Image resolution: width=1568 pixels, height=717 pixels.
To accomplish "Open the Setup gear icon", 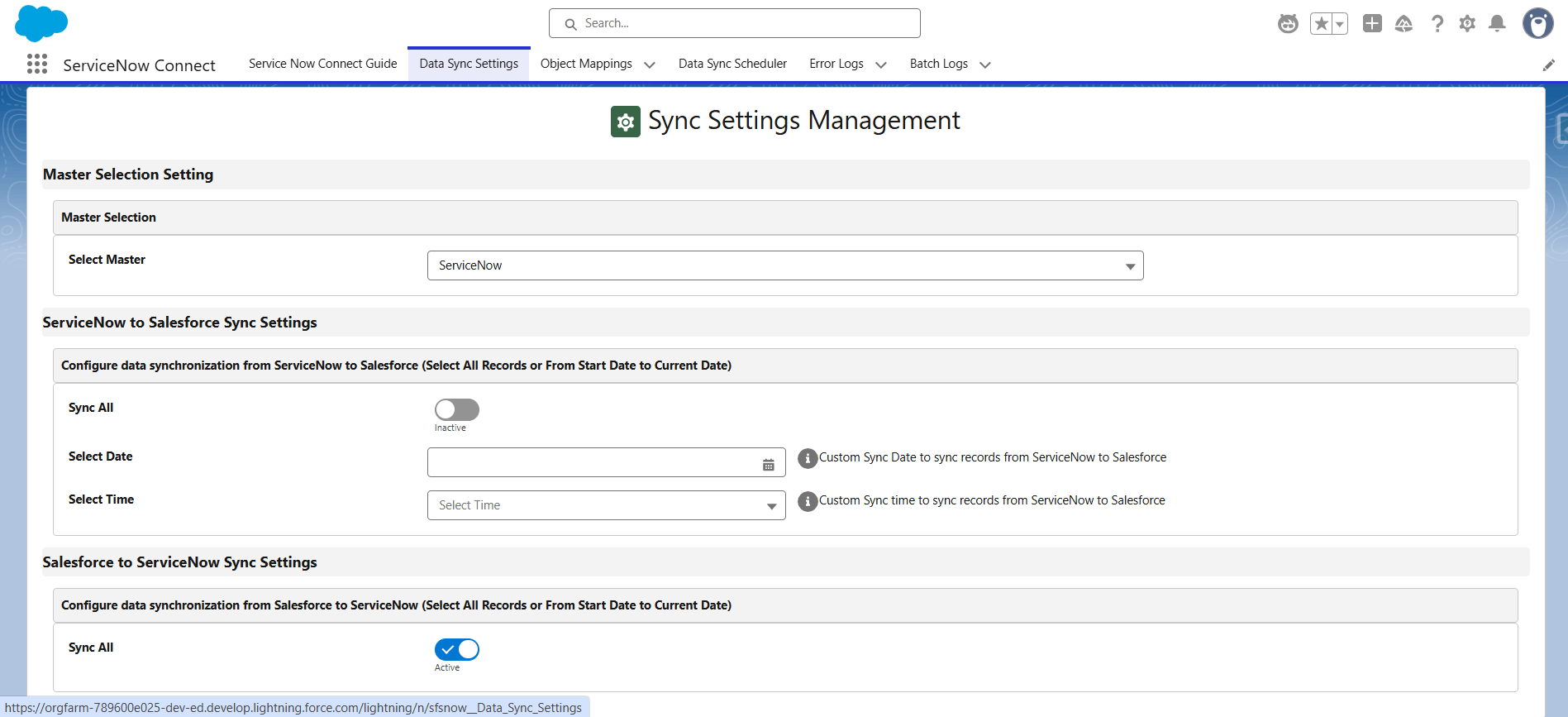I will tap(1467, 24).
